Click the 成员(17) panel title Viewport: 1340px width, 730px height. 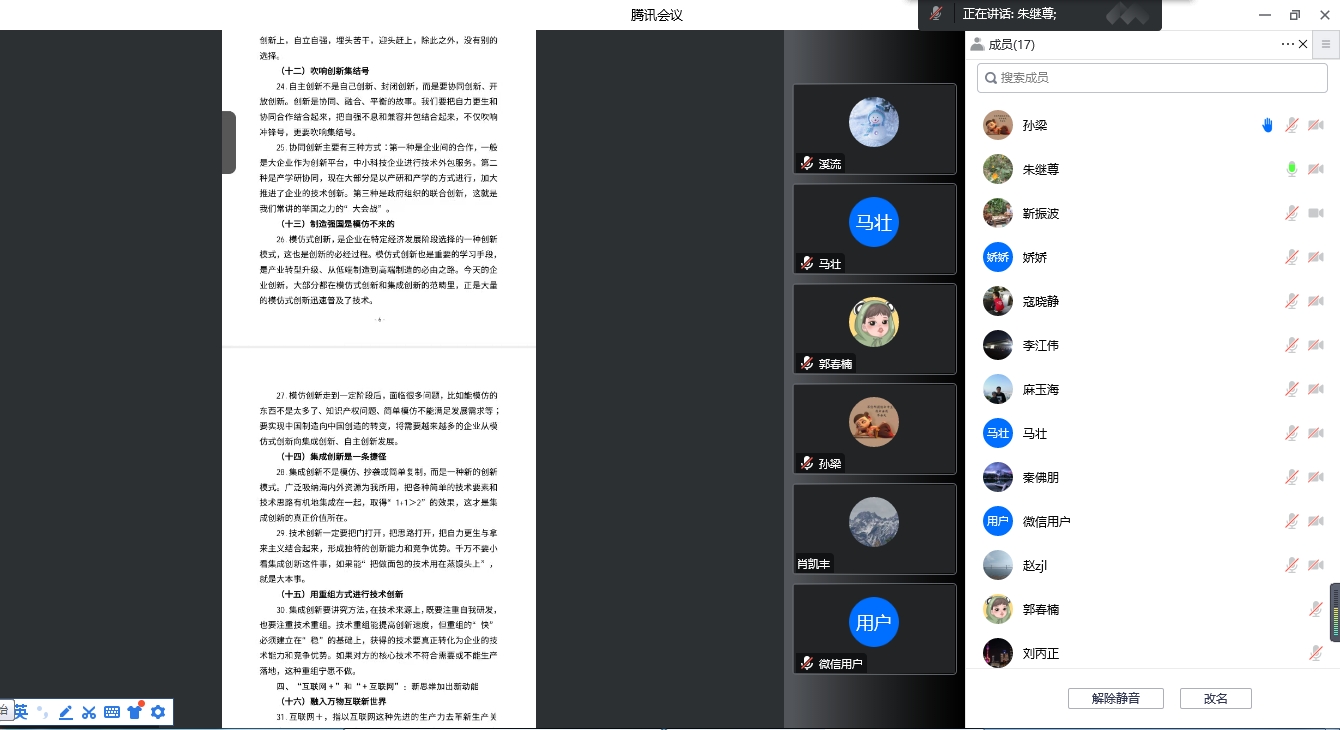(x=1011, y=44)
